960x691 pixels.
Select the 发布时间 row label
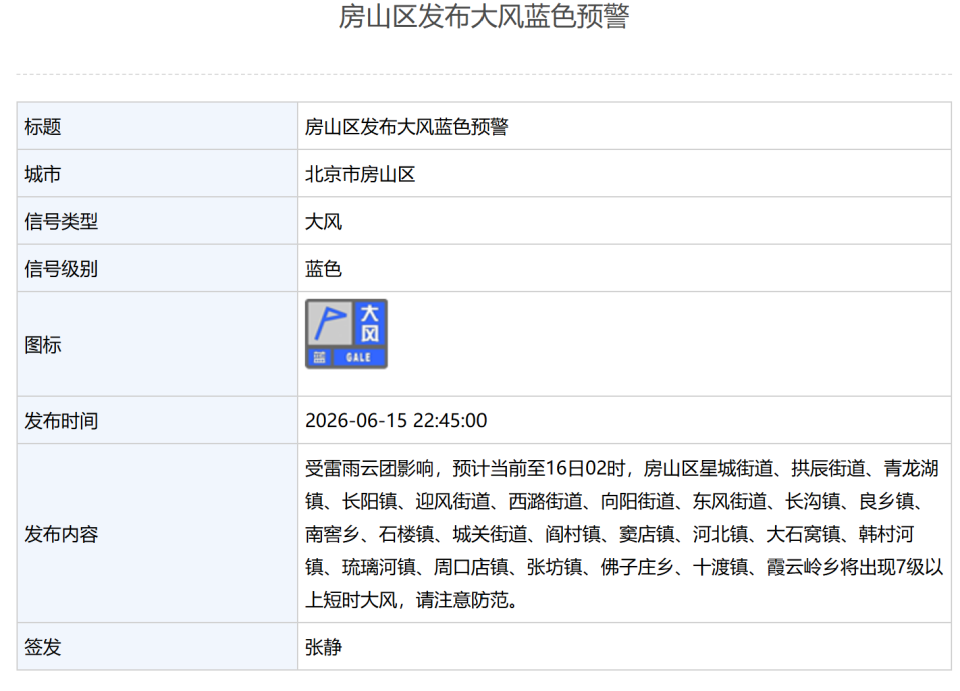61,420
